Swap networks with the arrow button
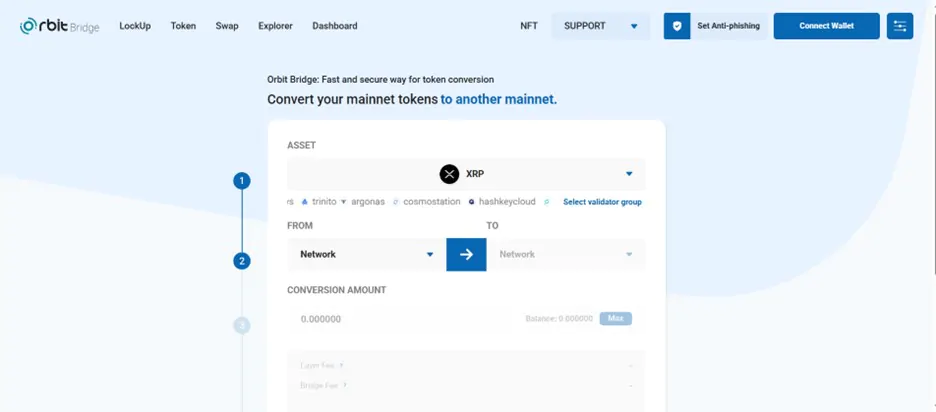 pyautogui.click(x=466, y=254)
